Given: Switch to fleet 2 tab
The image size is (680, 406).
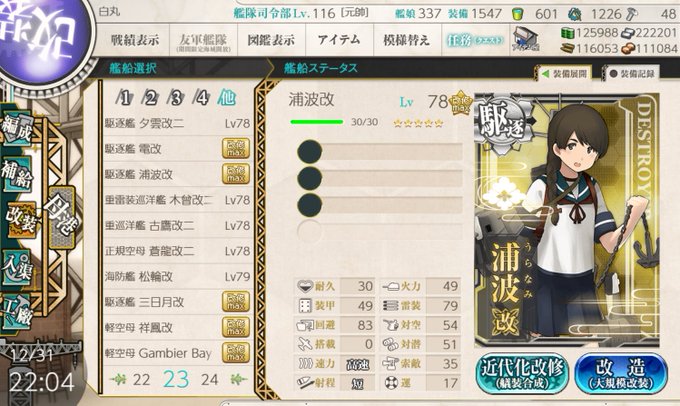Looking at the screenshot, I should point(150,98).
